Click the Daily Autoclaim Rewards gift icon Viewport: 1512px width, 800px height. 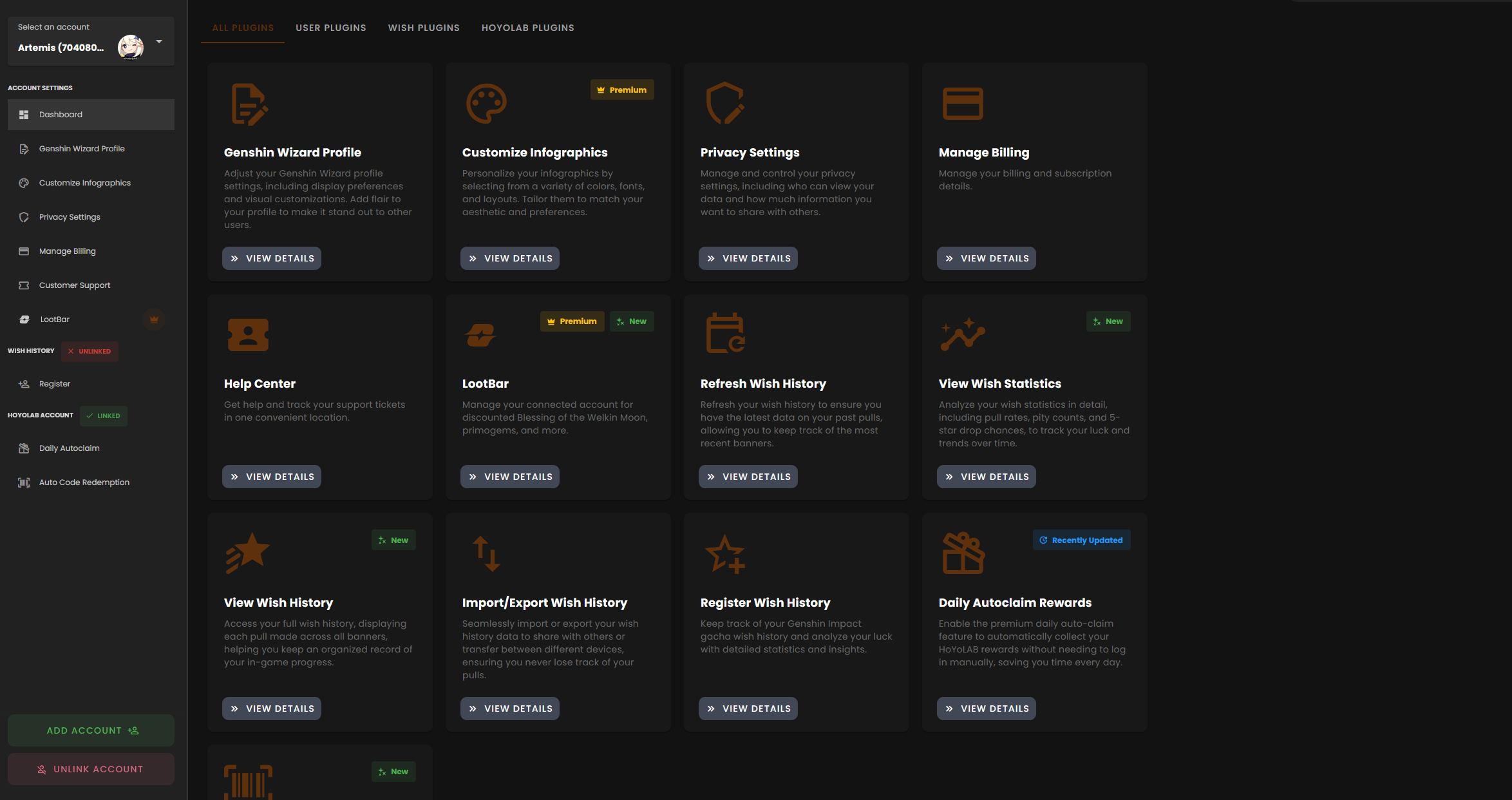[963, 553]
